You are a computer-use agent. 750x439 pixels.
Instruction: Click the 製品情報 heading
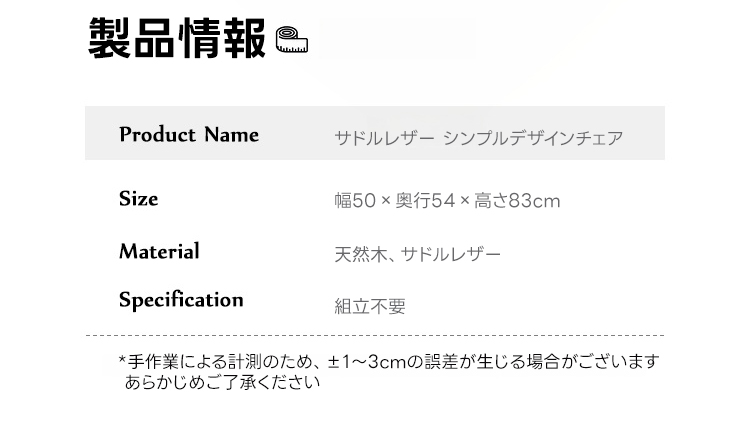(177, 40)
